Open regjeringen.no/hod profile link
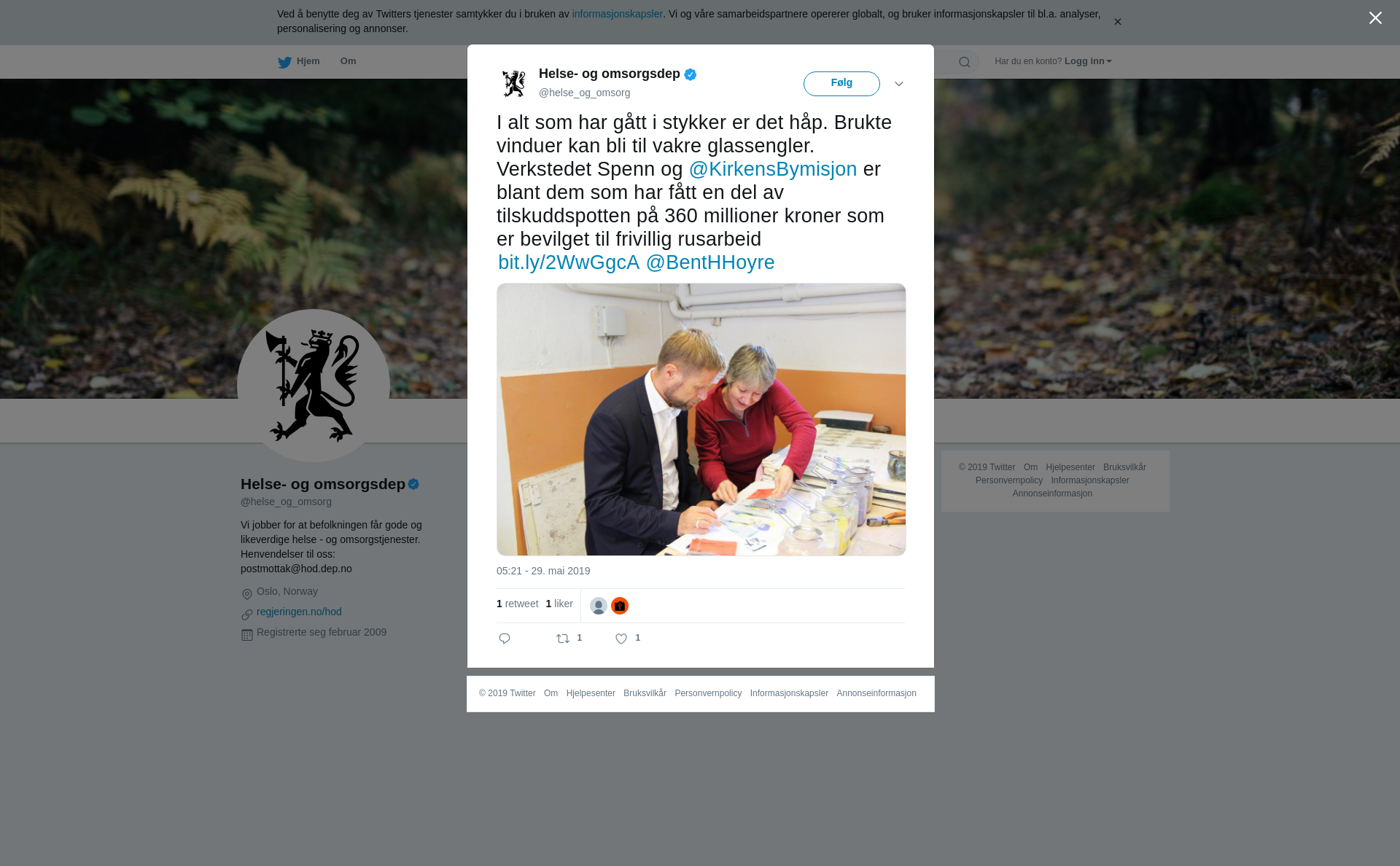1400x866 pixels. pos(299,612)
